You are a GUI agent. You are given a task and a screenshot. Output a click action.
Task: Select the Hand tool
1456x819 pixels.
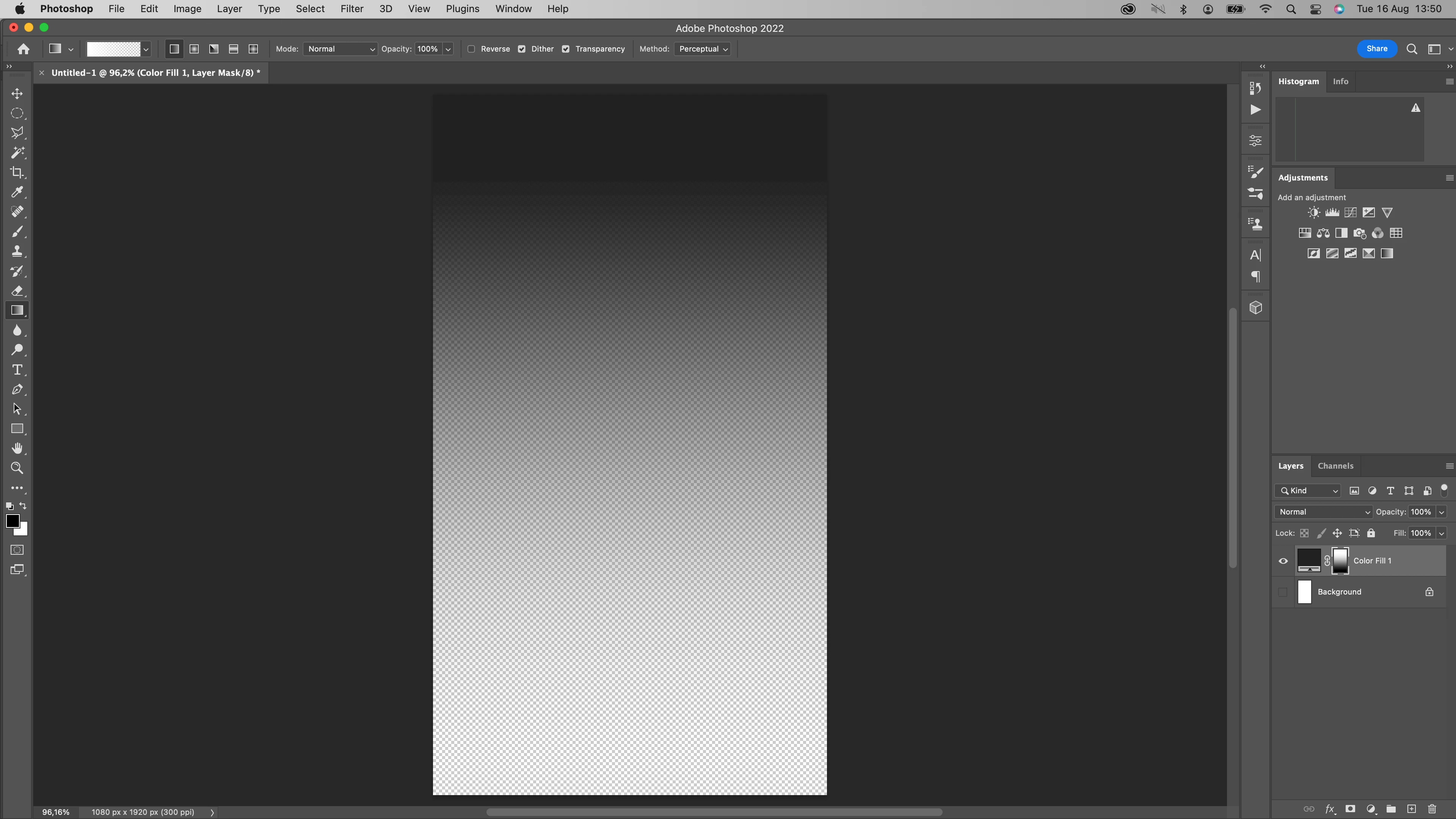coord(17,448)
